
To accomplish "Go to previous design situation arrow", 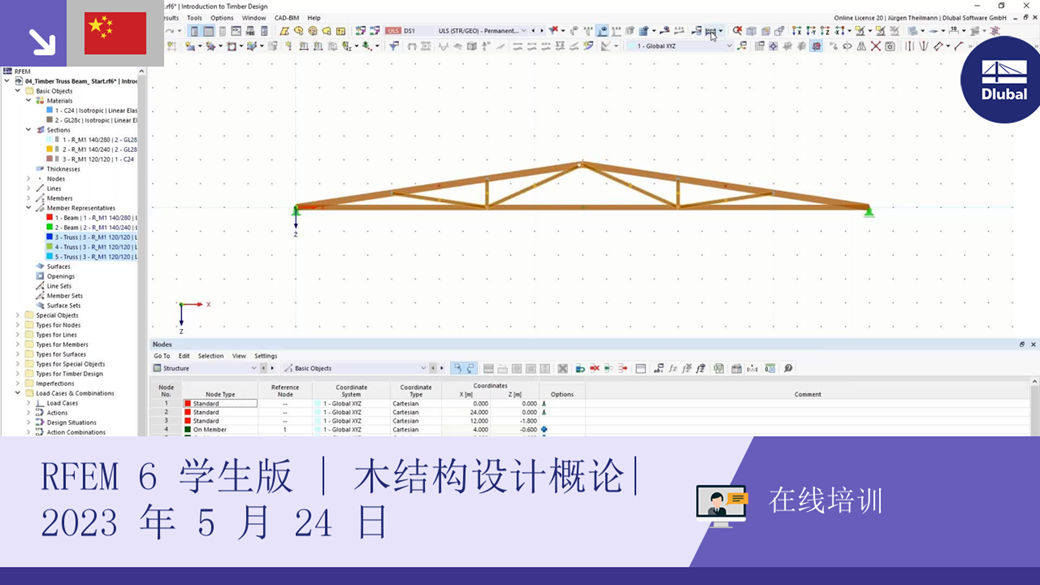I will [x=533, y=31].
